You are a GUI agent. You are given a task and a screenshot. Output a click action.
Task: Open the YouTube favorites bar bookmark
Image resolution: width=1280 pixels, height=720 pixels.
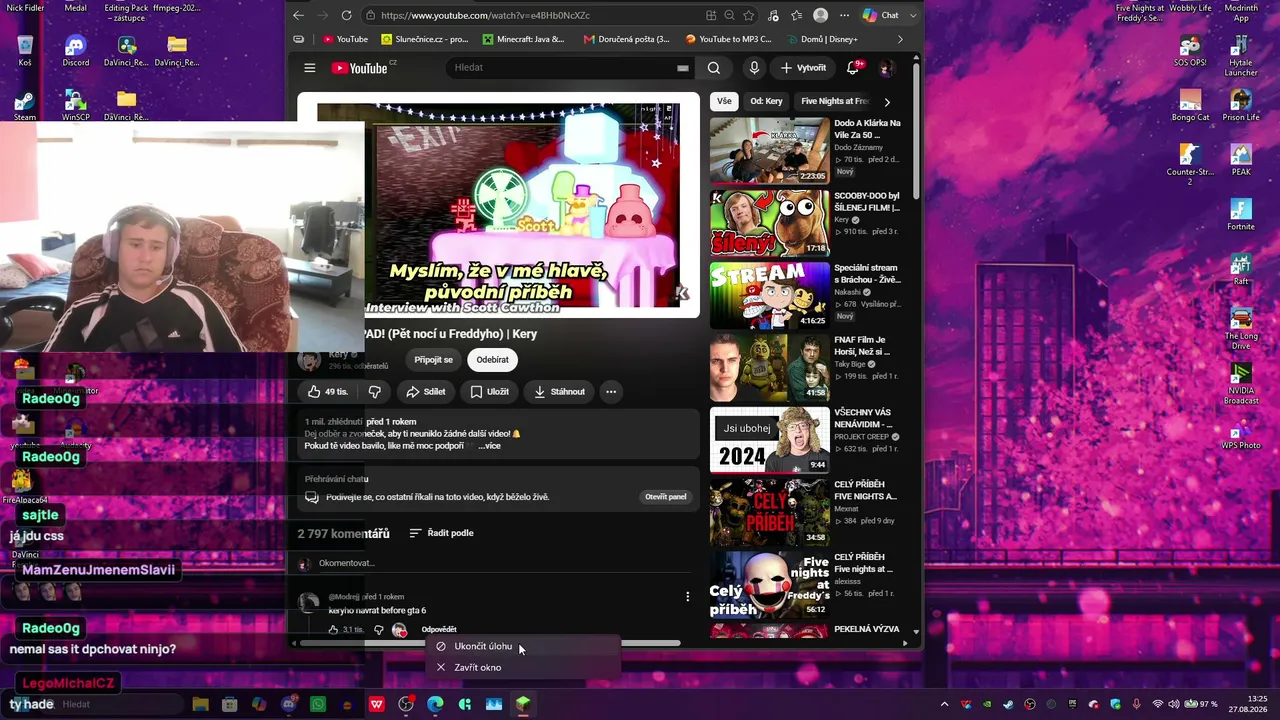pyautogui.click(x=345, y=39)
